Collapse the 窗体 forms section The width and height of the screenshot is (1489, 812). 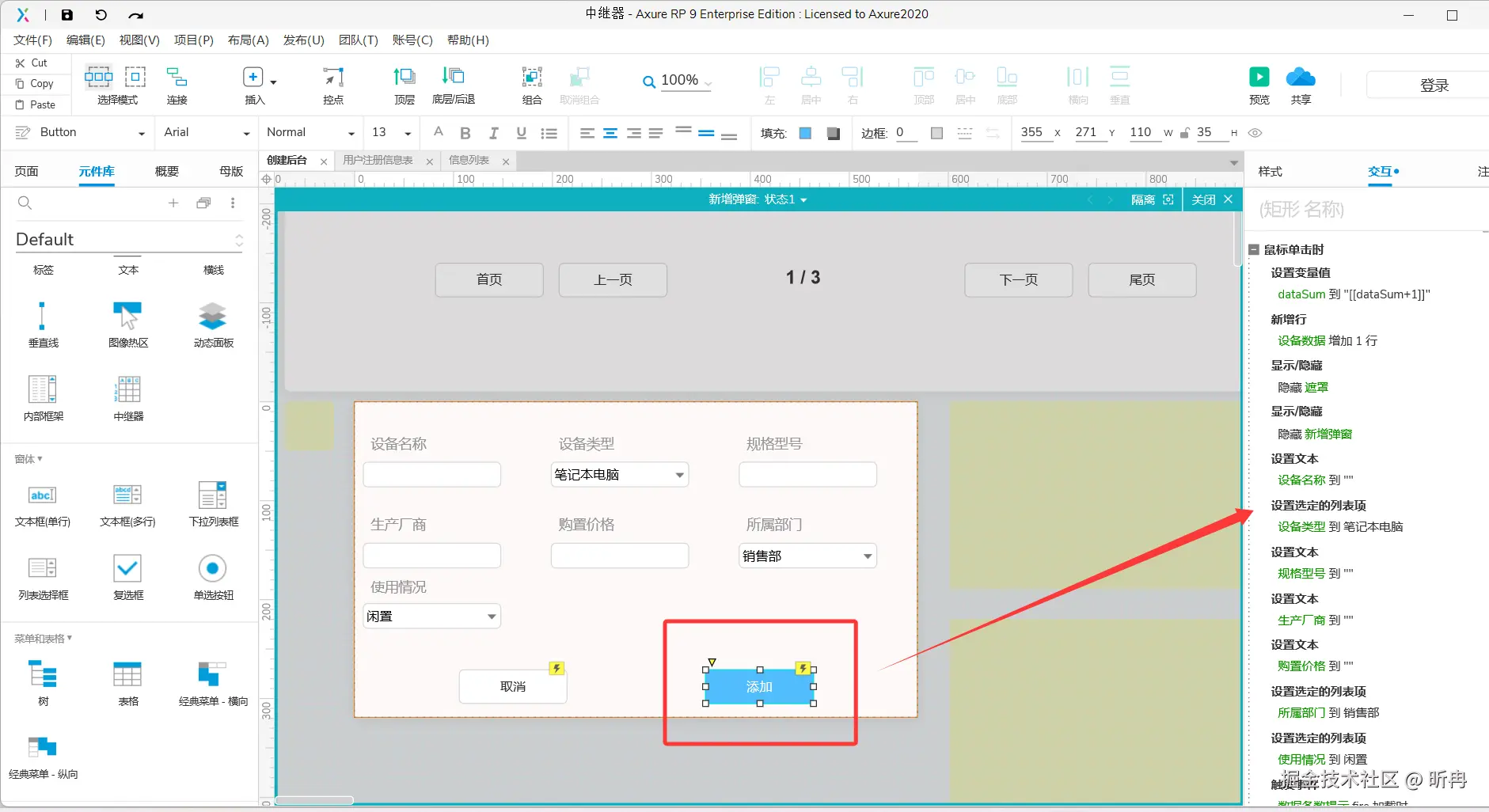[x=28, y=459]
